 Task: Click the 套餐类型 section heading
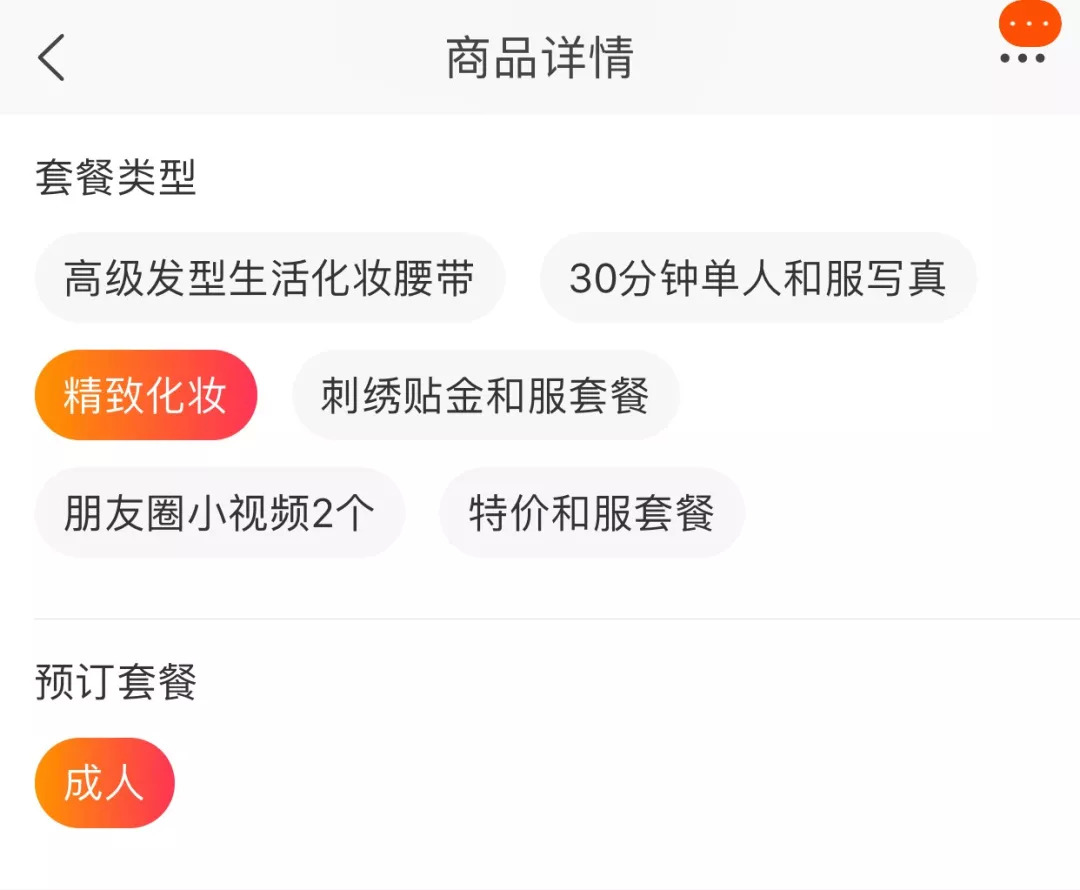click(x=116, y=178)
